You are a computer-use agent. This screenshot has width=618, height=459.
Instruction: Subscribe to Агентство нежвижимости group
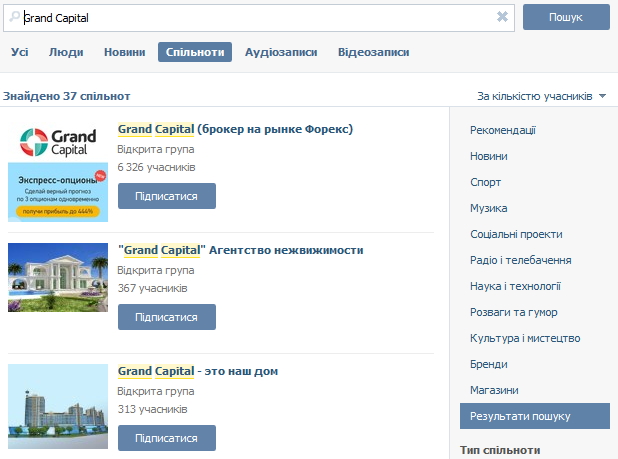[x=167, y=317]
